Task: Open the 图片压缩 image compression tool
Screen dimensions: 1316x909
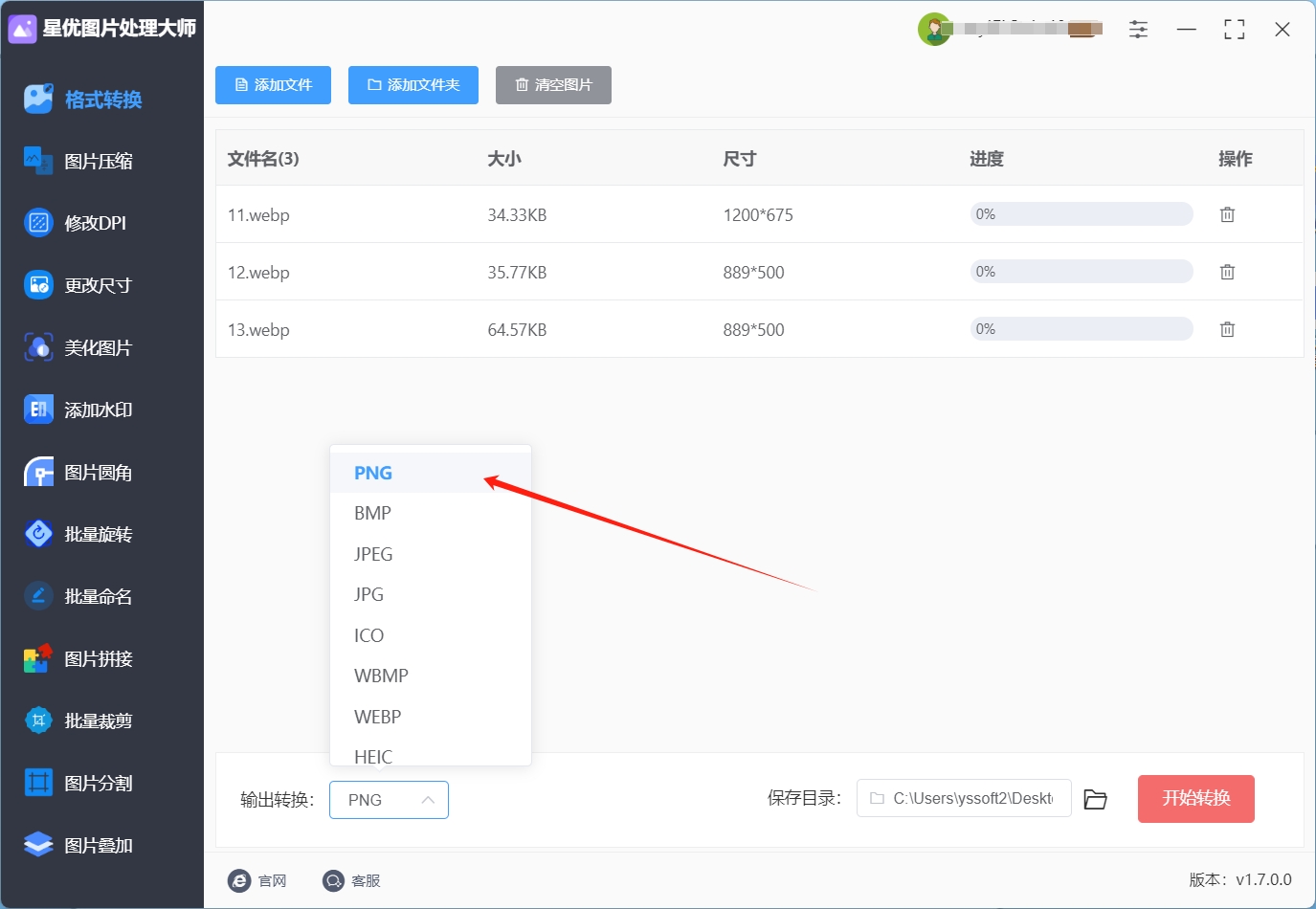Action: pos(78,161)
